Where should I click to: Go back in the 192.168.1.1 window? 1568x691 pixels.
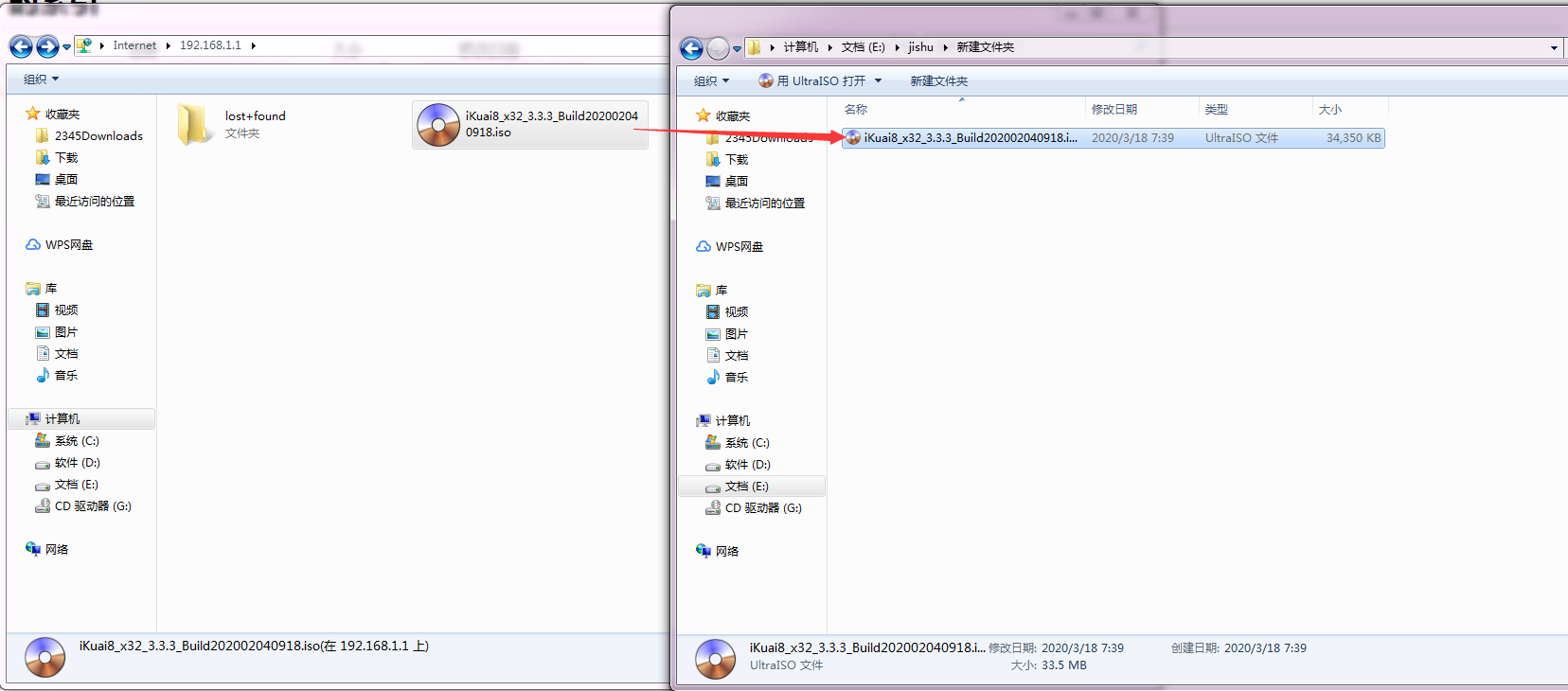coord(21,46)
